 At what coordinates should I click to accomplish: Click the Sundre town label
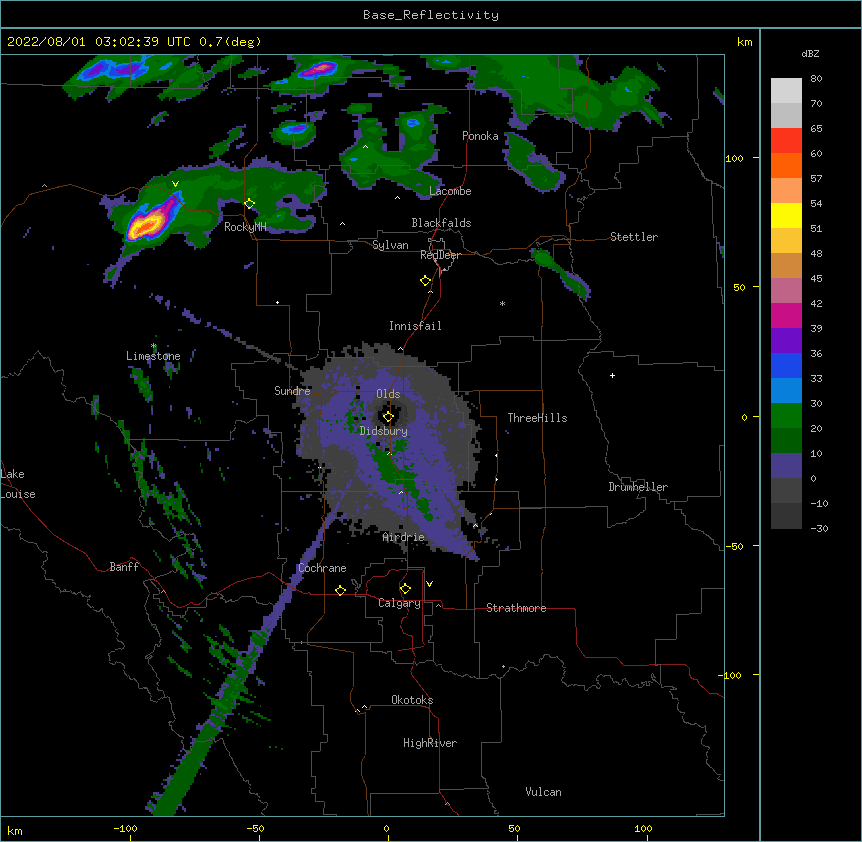pyautogui.click(x=292, y=391)
